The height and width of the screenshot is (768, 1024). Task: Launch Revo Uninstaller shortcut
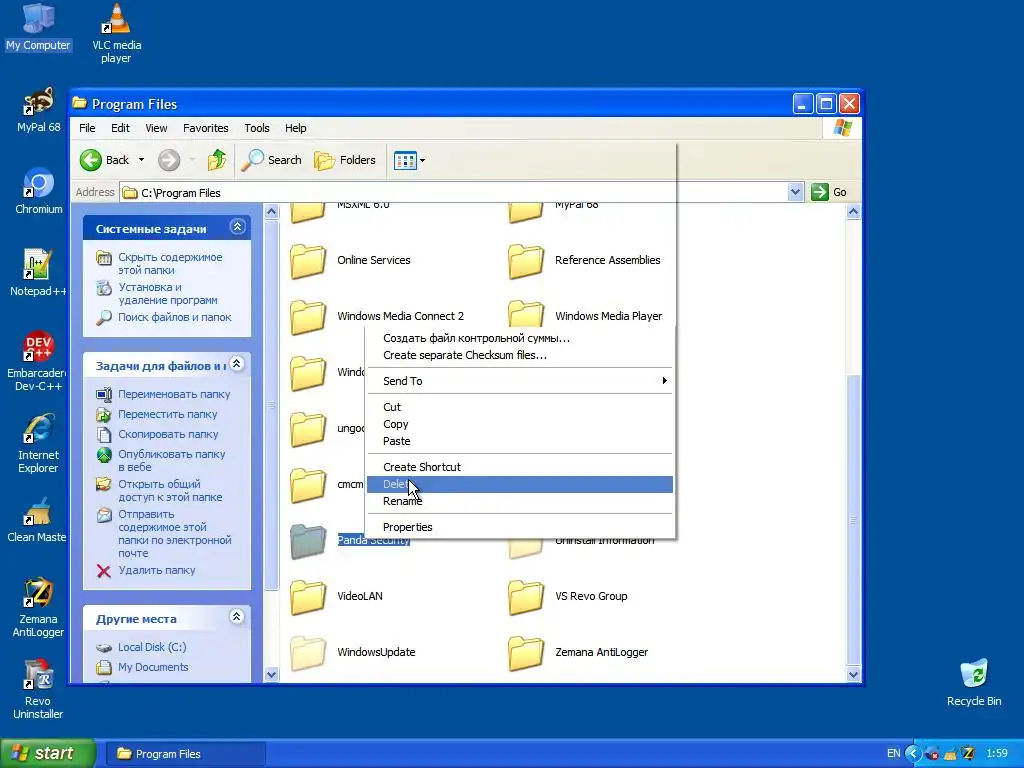(38, 689)
